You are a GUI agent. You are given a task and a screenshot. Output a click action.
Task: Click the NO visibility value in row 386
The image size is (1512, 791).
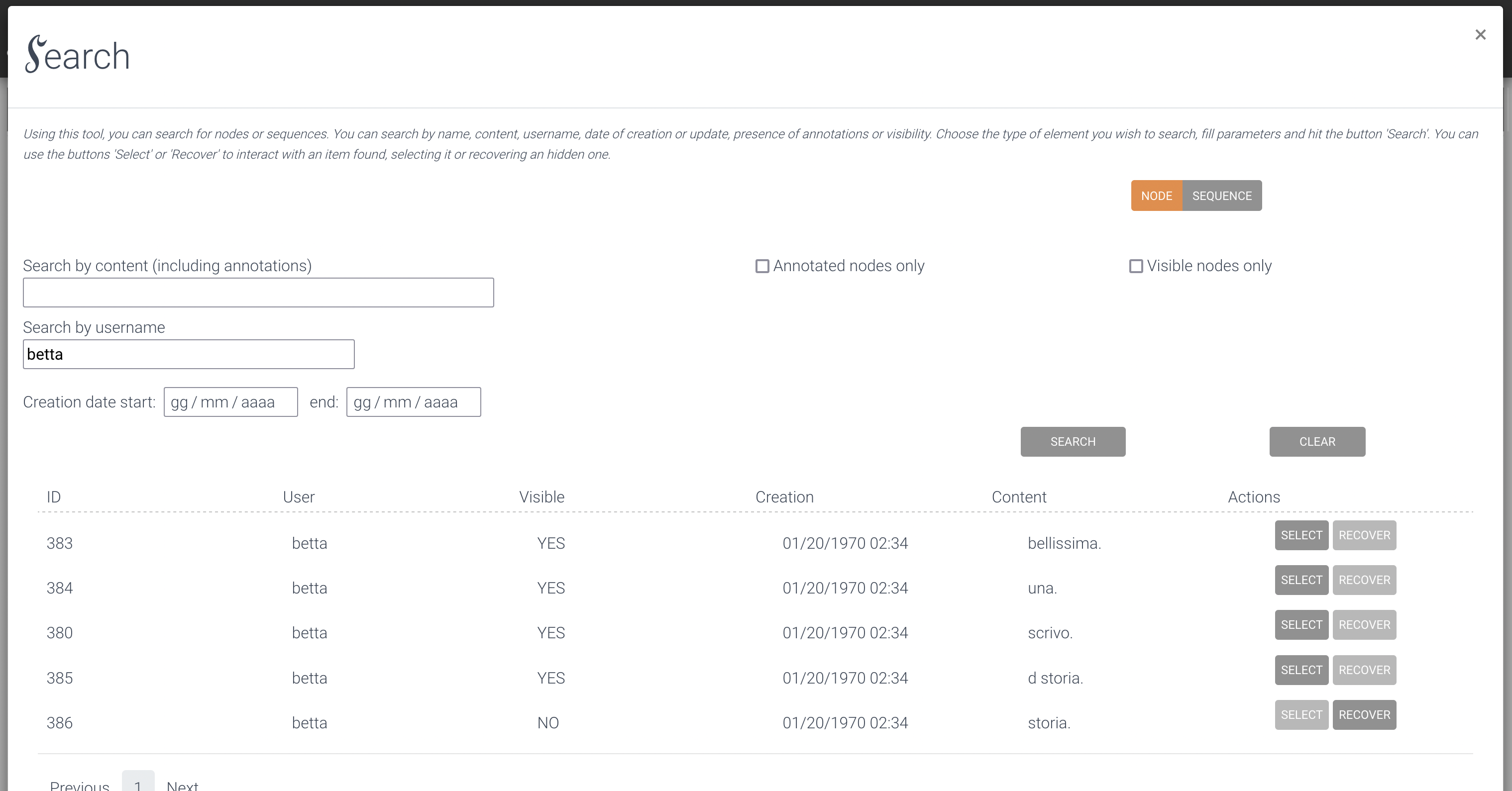(x=547, y=723)
